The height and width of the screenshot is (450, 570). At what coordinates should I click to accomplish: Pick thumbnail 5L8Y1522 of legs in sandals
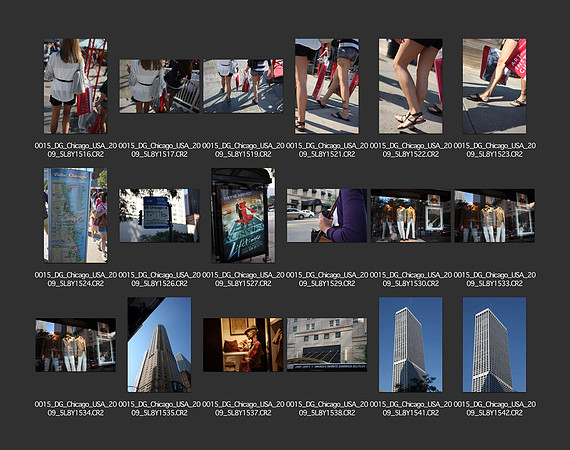click(411, 86)
